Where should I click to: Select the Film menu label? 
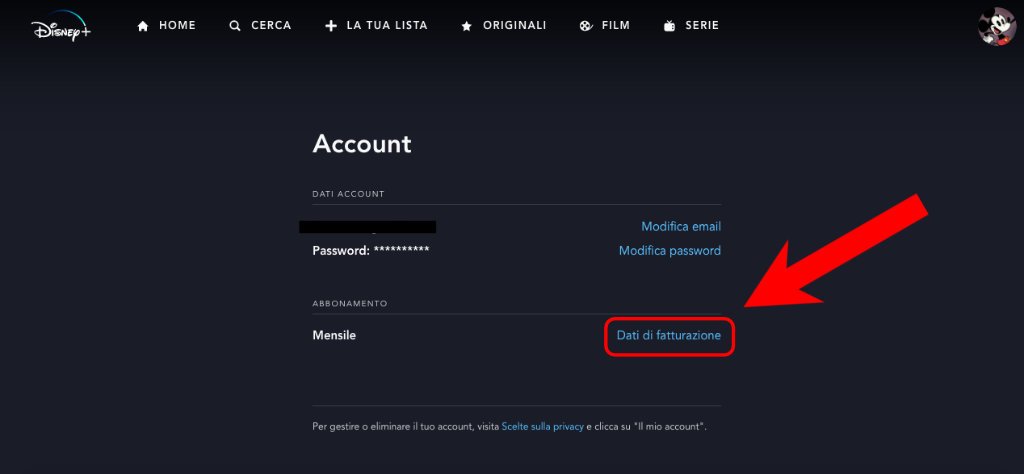click(x=616, y=26)
